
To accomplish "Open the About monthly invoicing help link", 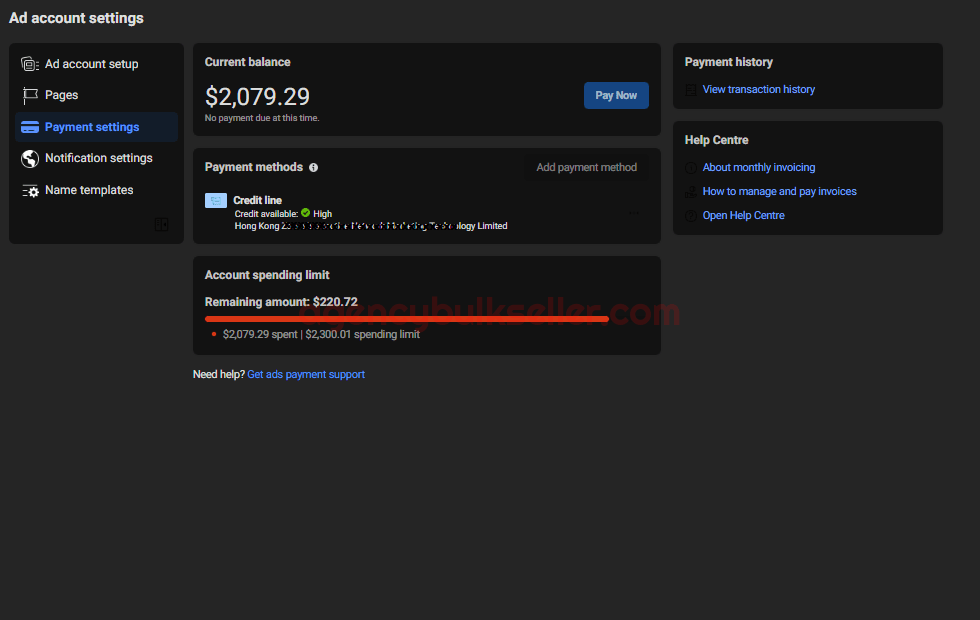I will (x=758, y=168).
